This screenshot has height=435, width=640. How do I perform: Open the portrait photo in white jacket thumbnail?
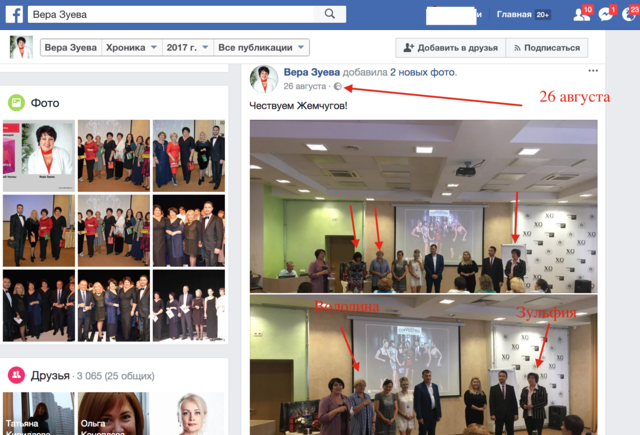click(x=39, y=155)
